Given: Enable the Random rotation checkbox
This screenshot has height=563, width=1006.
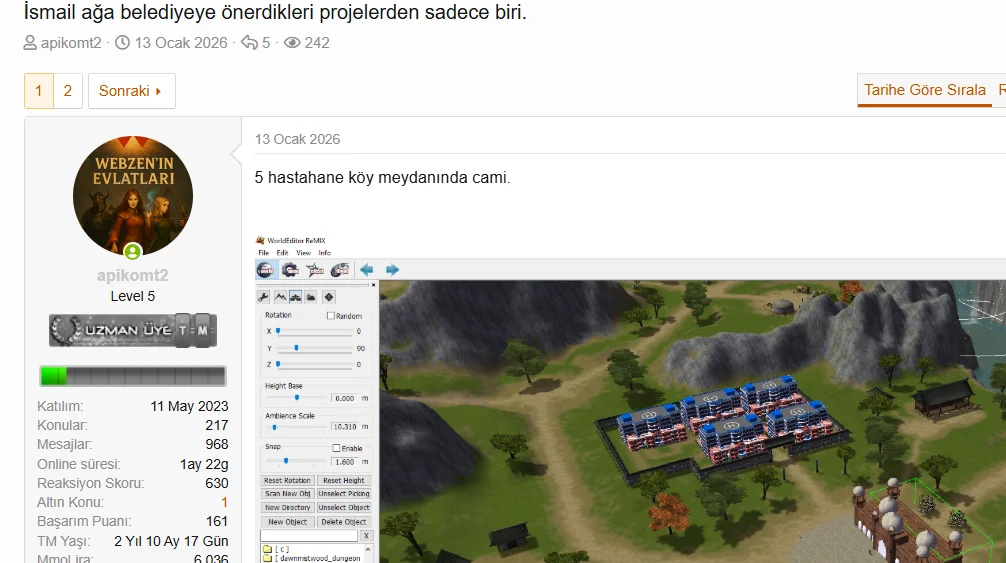Looking at the screenshot, I should [x=331, y=315].
